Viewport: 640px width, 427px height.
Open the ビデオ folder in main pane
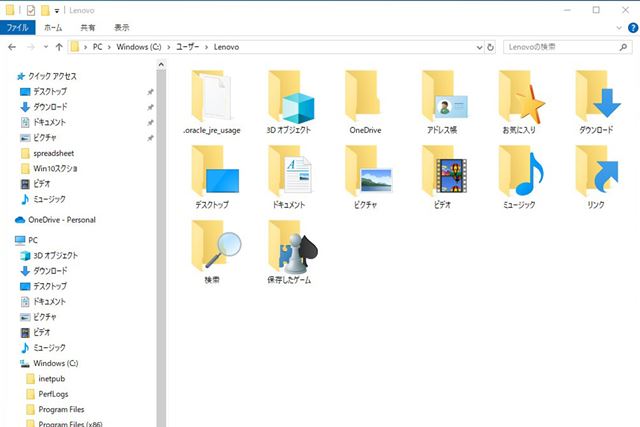(x=443, y=177)
